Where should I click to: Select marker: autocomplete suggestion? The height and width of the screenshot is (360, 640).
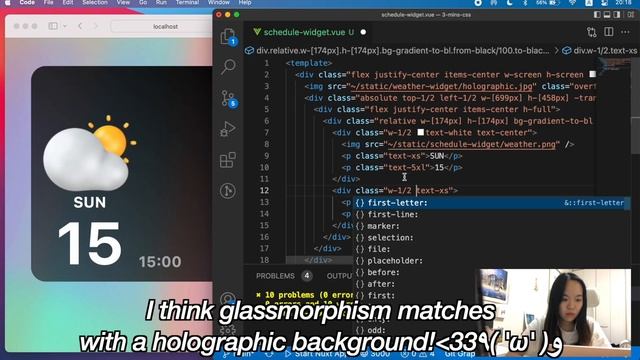click(491, 226)
